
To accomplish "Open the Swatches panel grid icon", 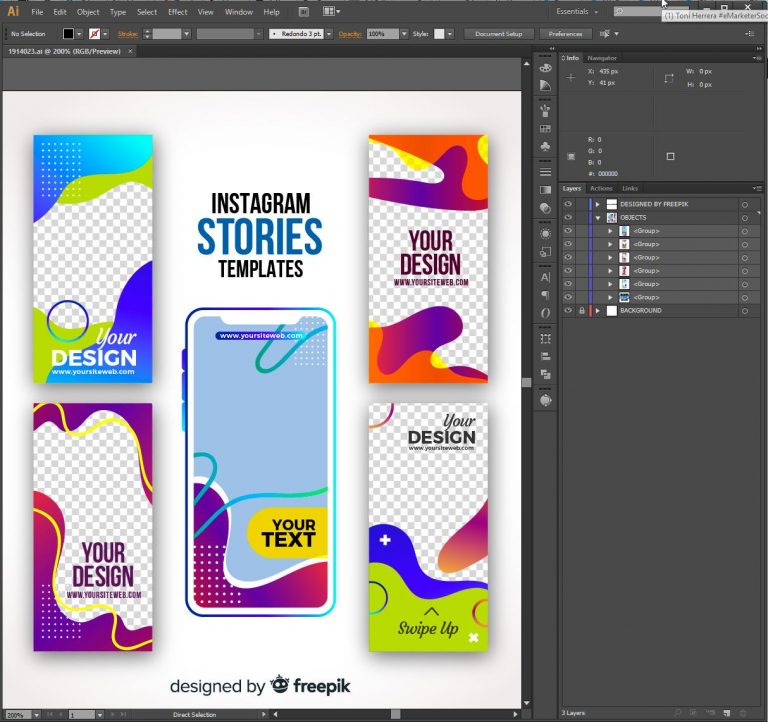I will pyautogui.click(x=545, y=128).
